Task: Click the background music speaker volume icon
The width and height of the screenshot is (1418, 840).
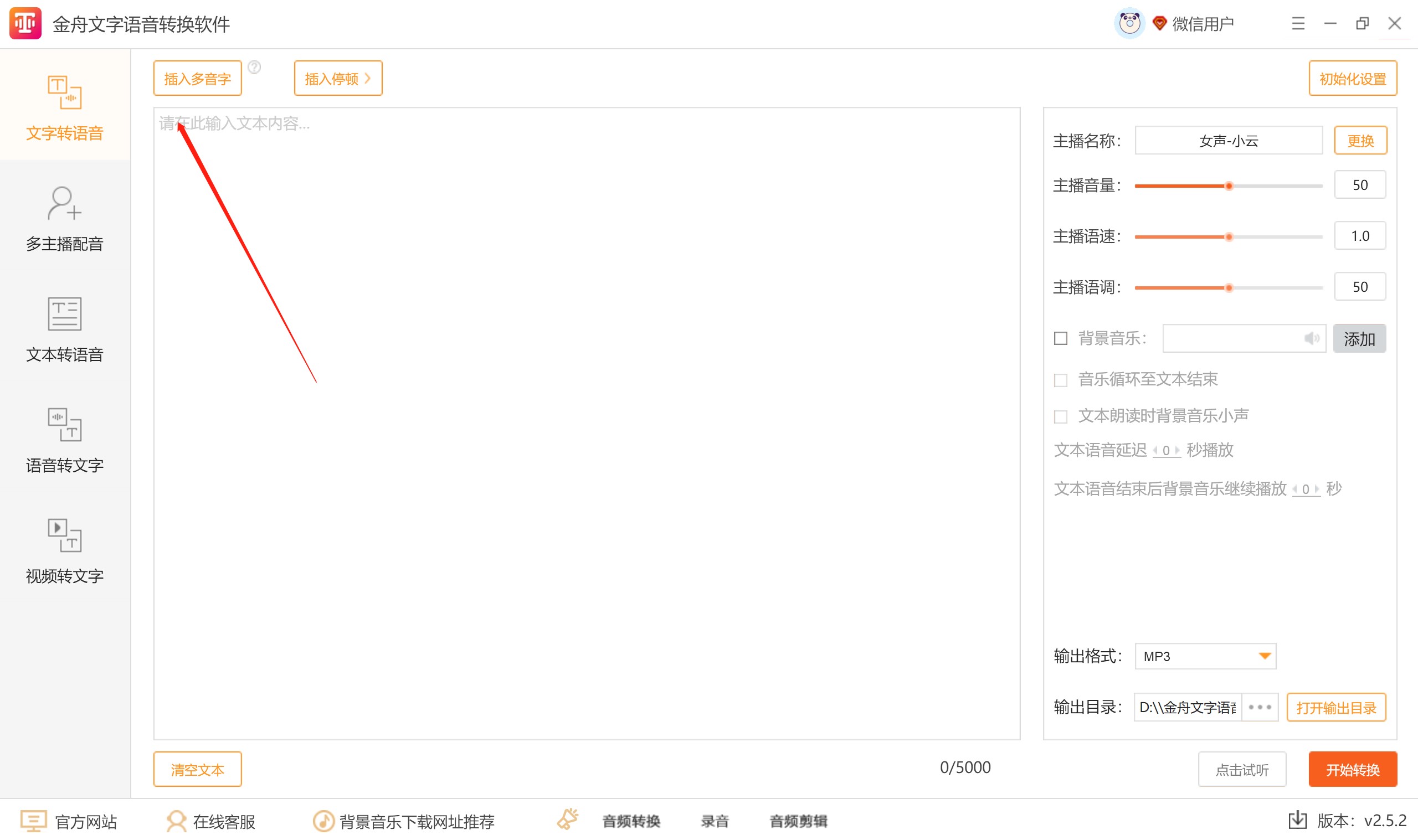Action: point(1312,338)
